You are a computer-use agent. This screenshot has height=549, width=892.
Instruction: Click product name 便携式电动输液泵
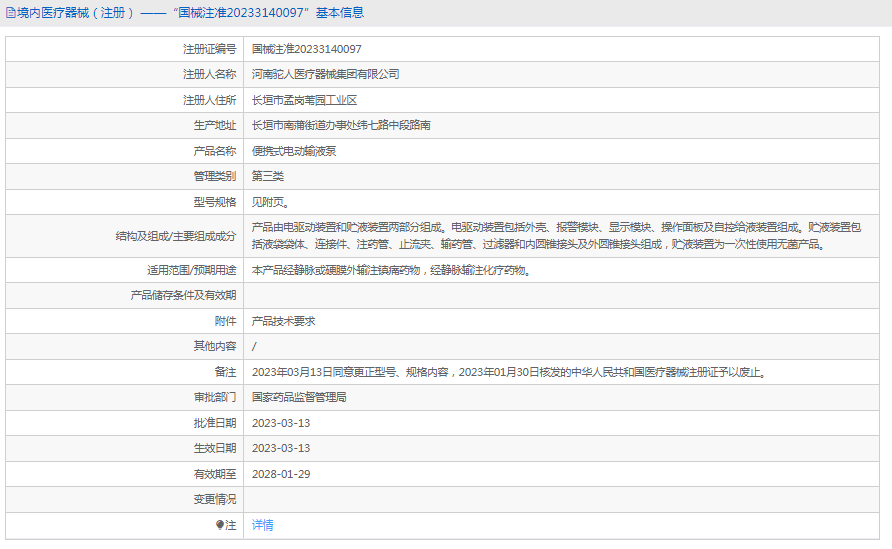[294, 151]
